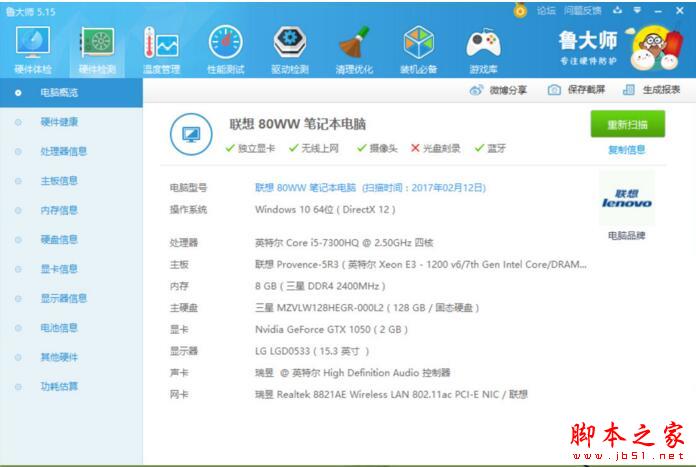Click the Nvidia GeForce GTX 1050 text
Screen dimensions: 696x467
pos(331,329)
